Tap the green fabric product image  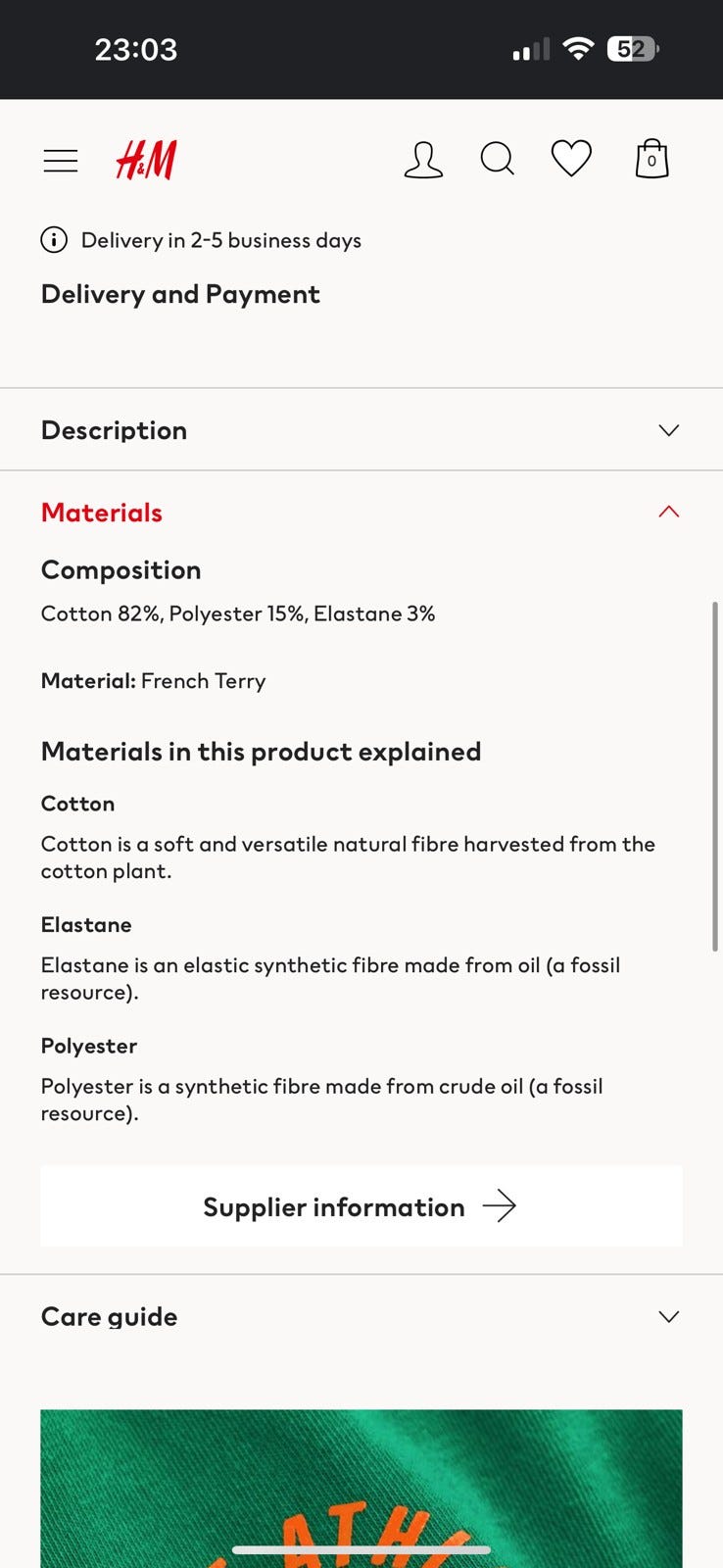tap(361, 1470)
